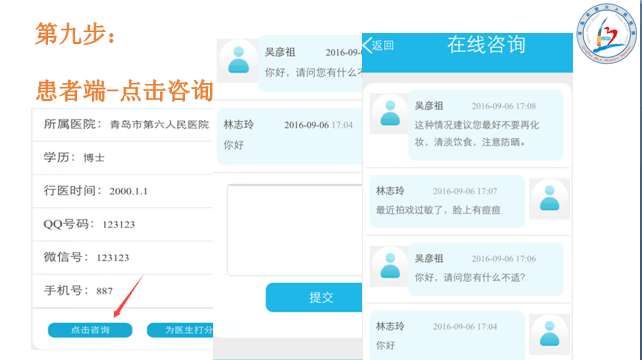642x360 pixels.
Task: Click the message input text box
Action: point(295,230)
